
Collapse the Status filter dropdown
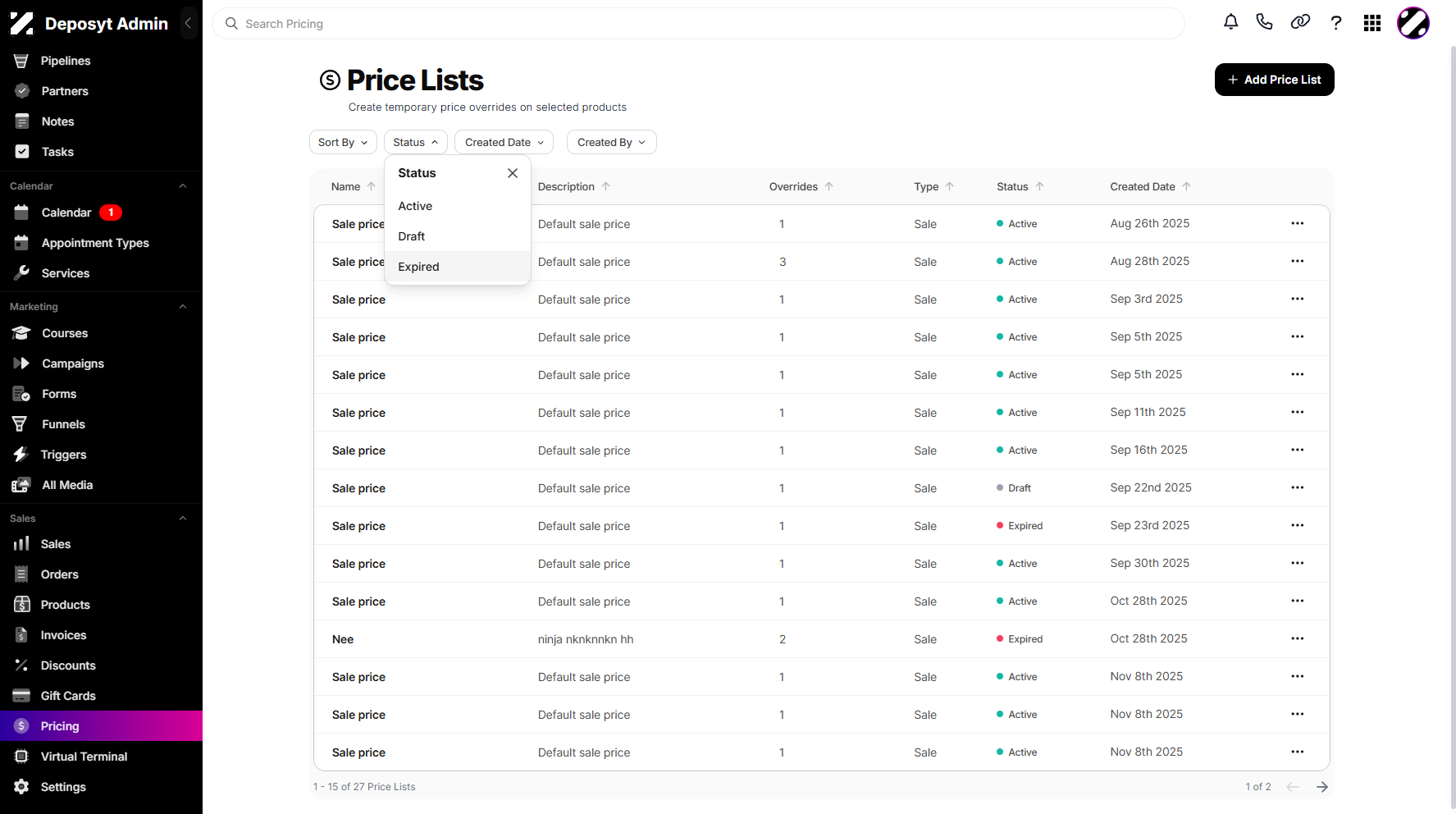[416, 142]
